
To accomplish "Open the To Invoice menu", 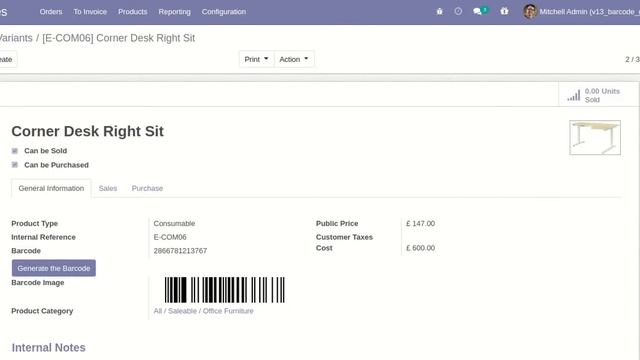I will click(90, 12).
